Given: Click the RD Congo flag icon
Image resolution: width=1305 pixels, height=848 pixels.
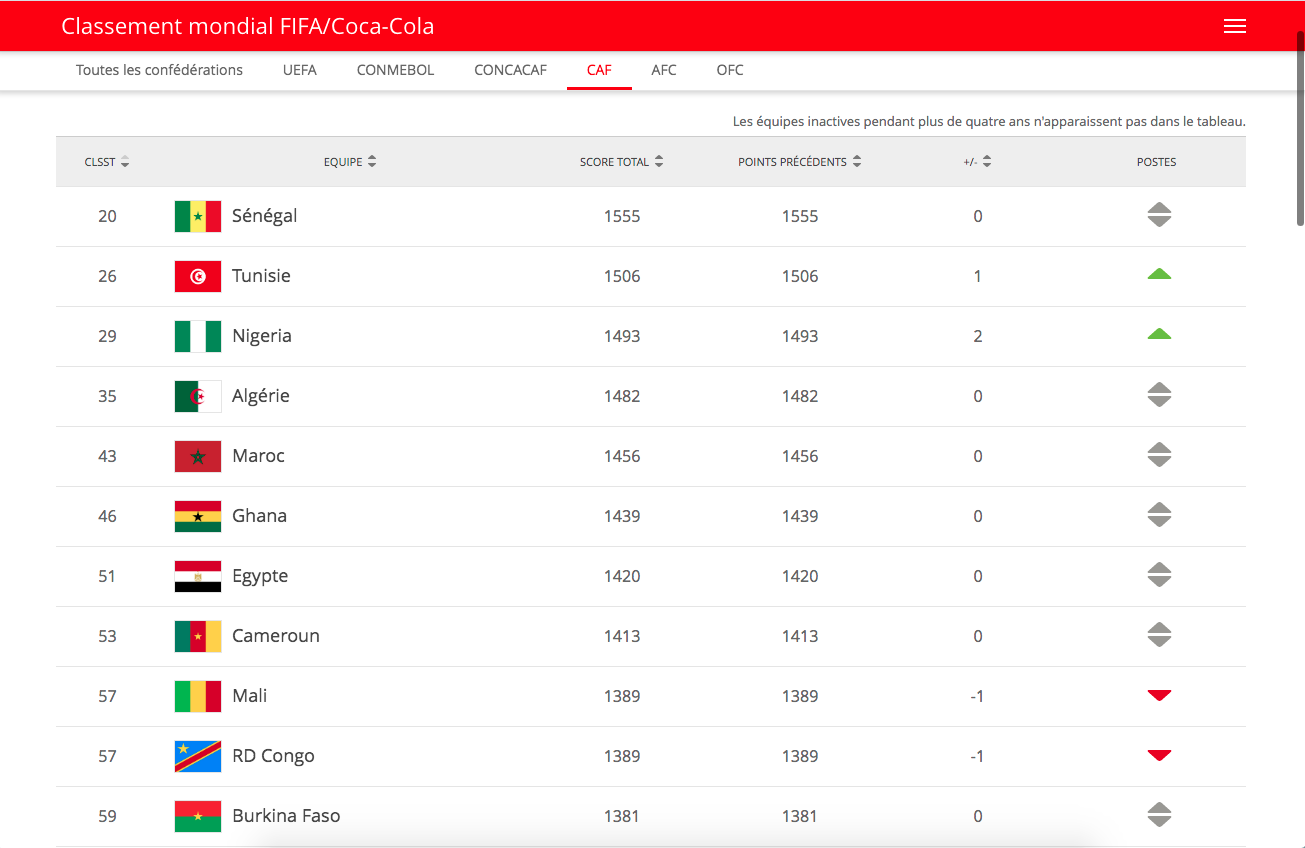Looking at the screenshot, I should tap(198, 756).
